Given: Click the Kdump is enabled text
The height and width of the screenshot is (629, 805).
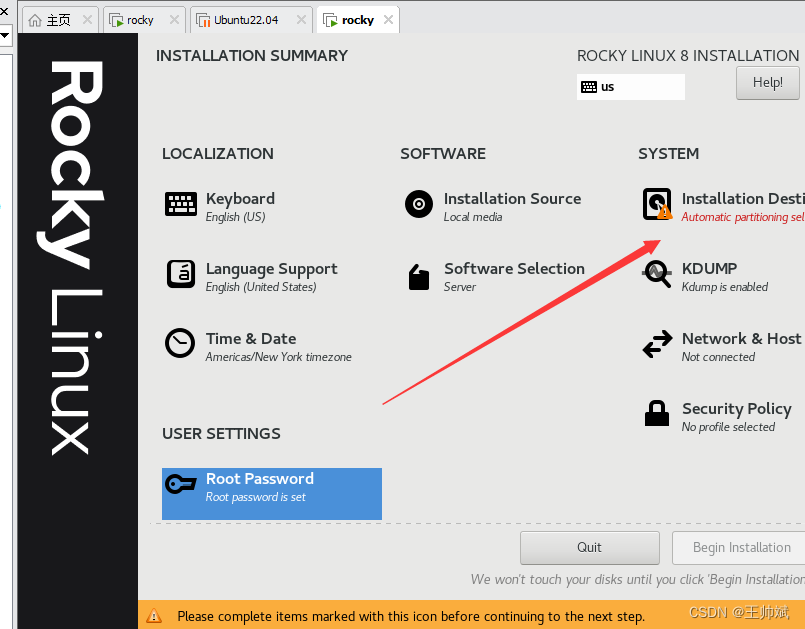Looking at the screenshot, I should pos(725,287).
